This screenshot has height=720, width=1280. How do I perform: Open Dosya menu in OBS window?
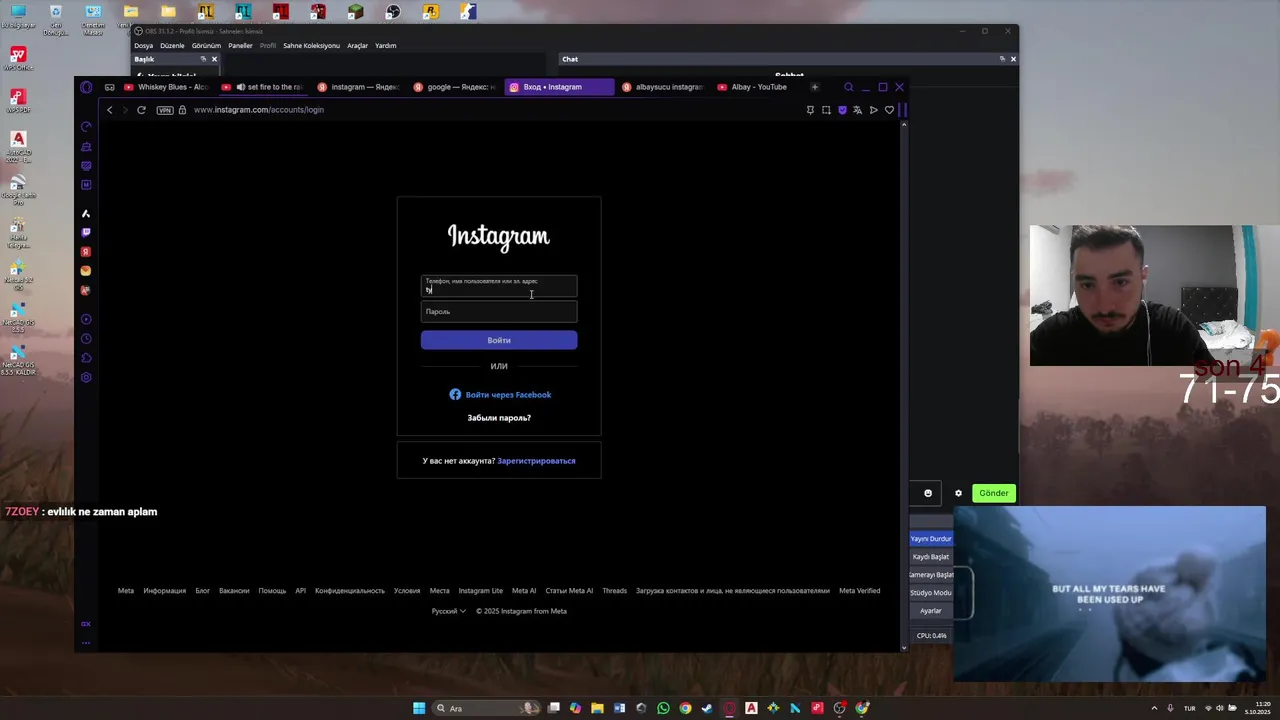tap(144, 46)
